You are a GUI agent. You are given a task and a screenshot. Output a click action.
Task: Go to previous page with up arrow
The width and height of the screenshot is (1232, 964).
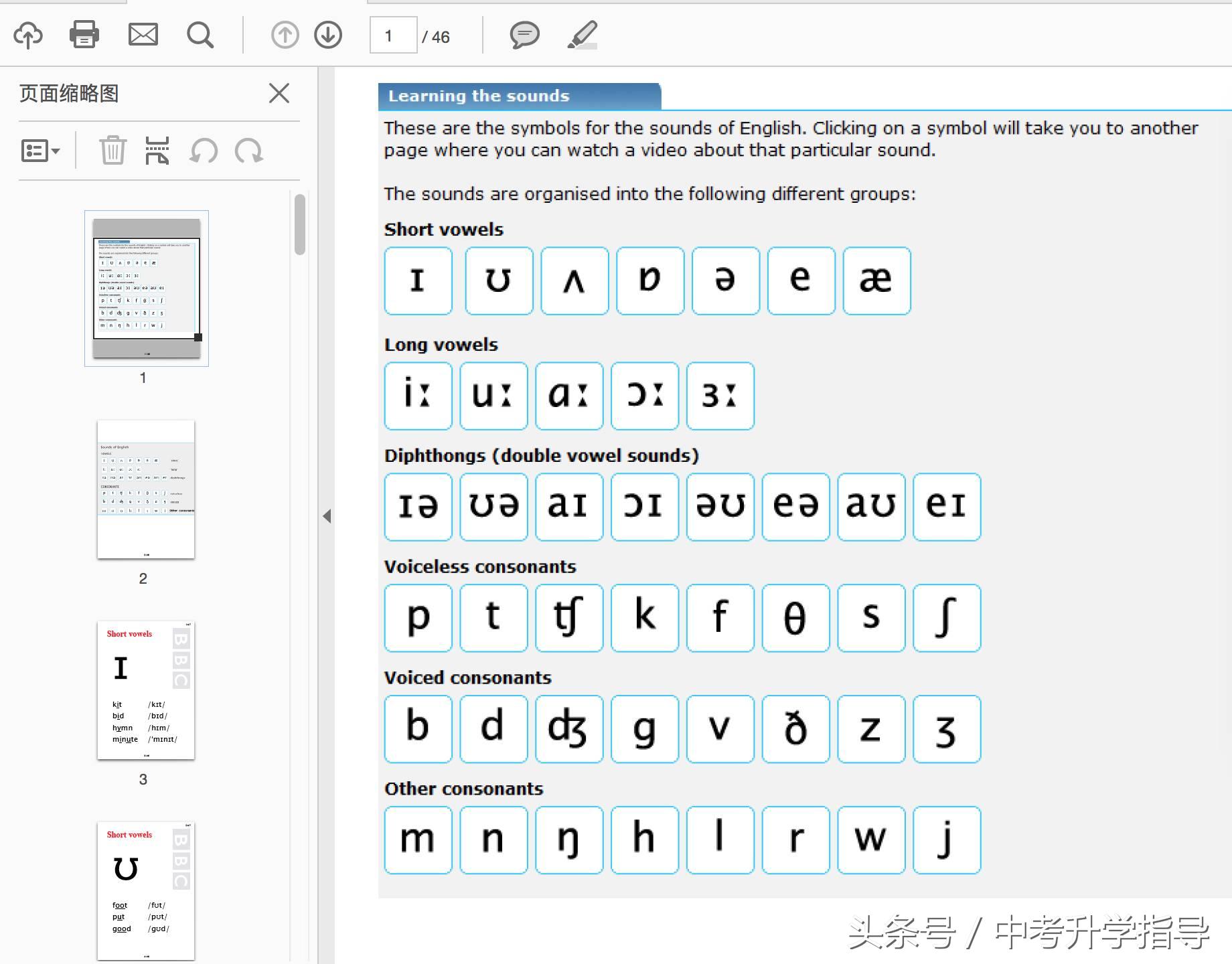pos(285,35)
